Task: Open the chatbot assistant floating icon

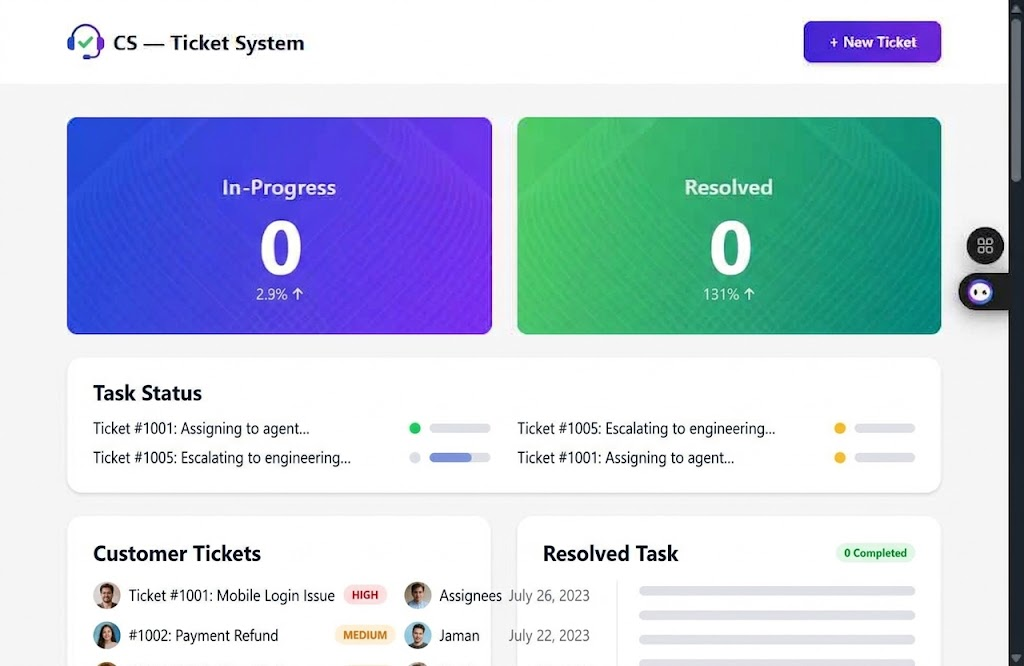Action: point(980,292)
